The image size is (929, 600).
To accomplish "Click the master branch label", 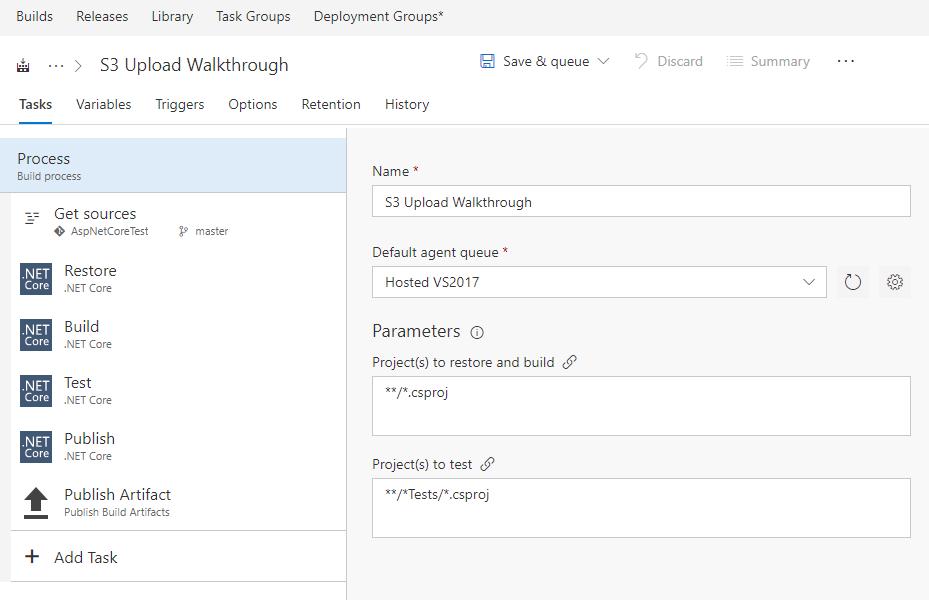I will coord(212,231).
